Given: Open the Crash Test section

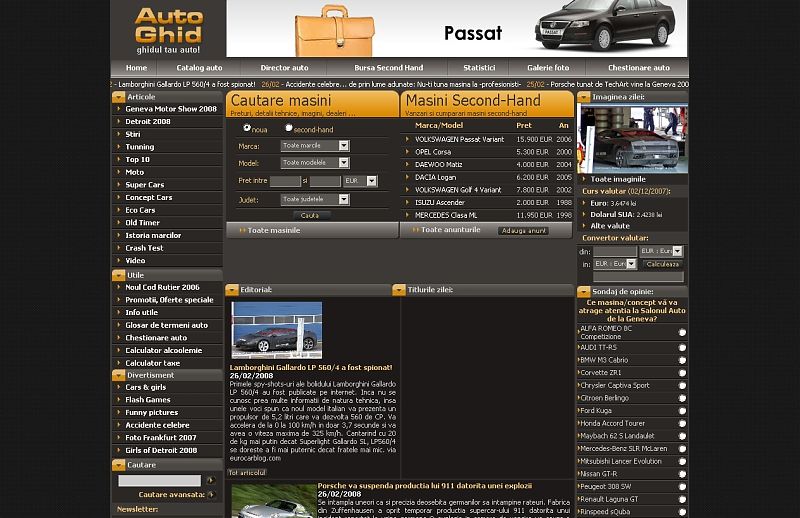Looking at the screenshot, I should coord(144,248).
